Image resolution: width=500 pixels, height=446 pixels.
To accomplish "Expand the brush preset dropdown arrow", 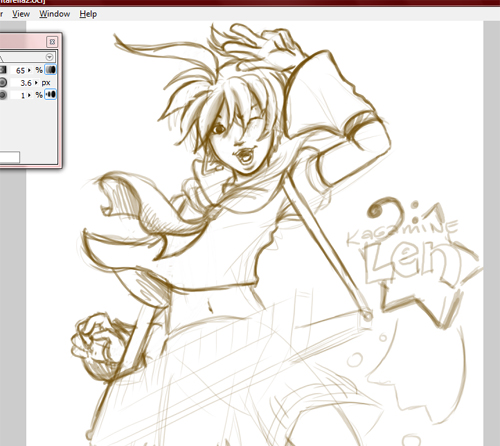I will (x=50, y=57).
